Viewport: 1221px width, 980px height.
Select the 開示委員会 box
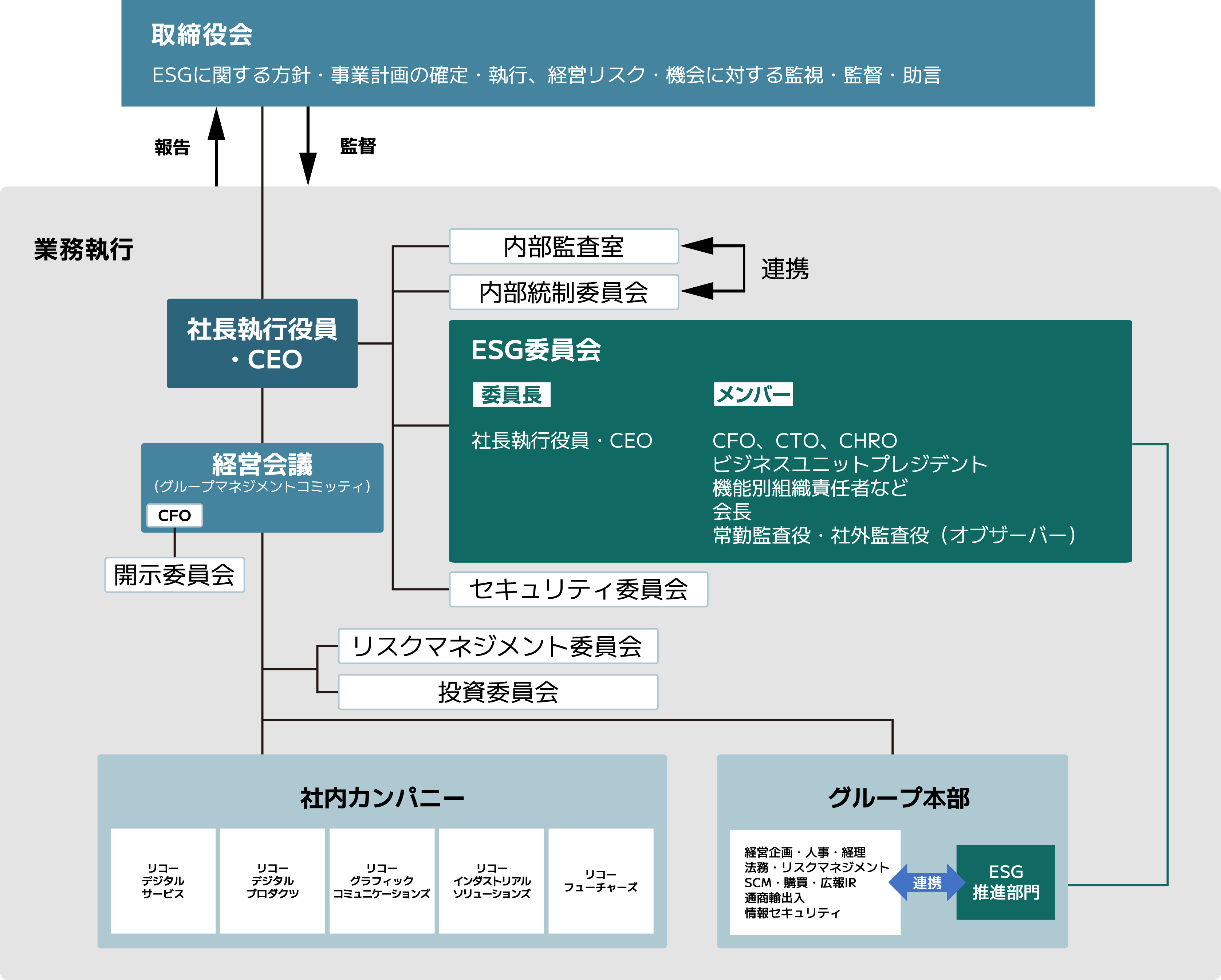[x=174, y=575]
